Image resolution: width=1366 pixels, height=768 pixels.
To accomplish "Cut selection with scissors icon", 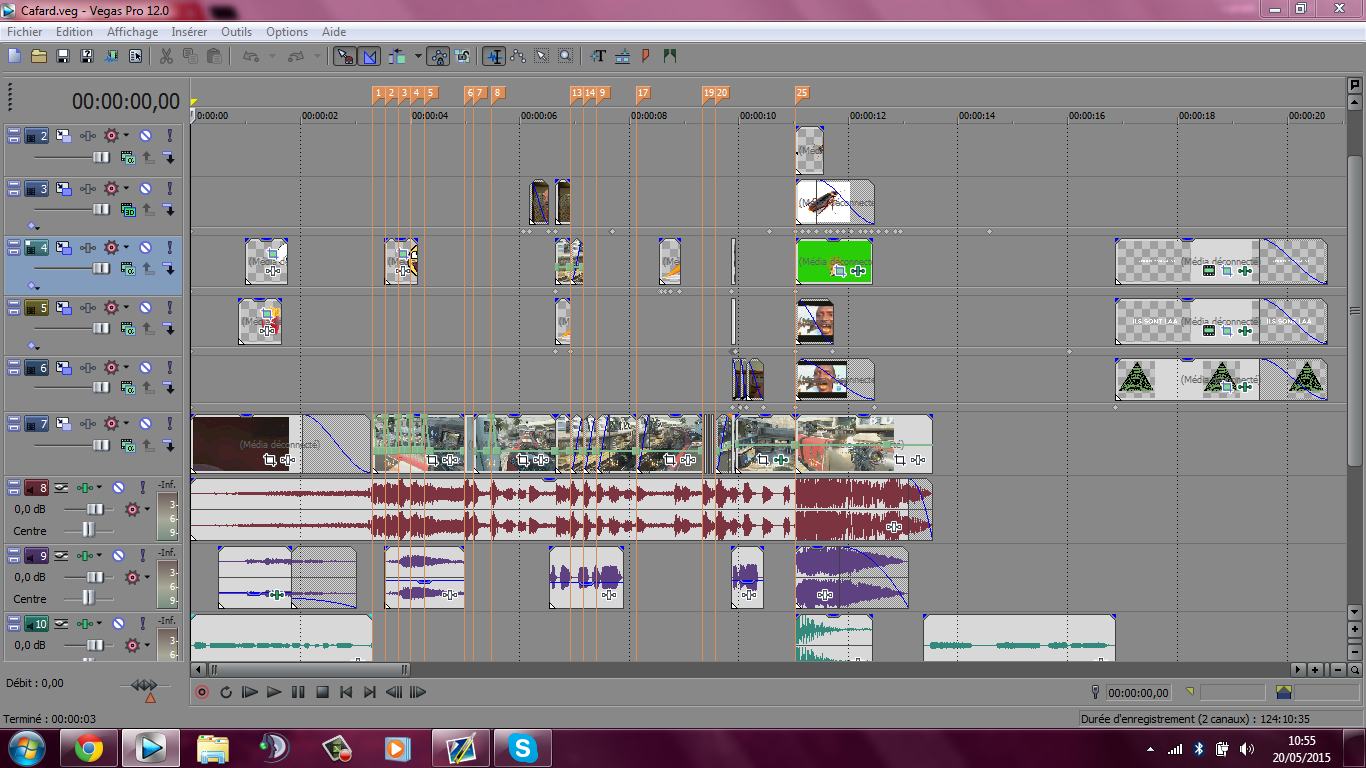I will pos(166,56).
